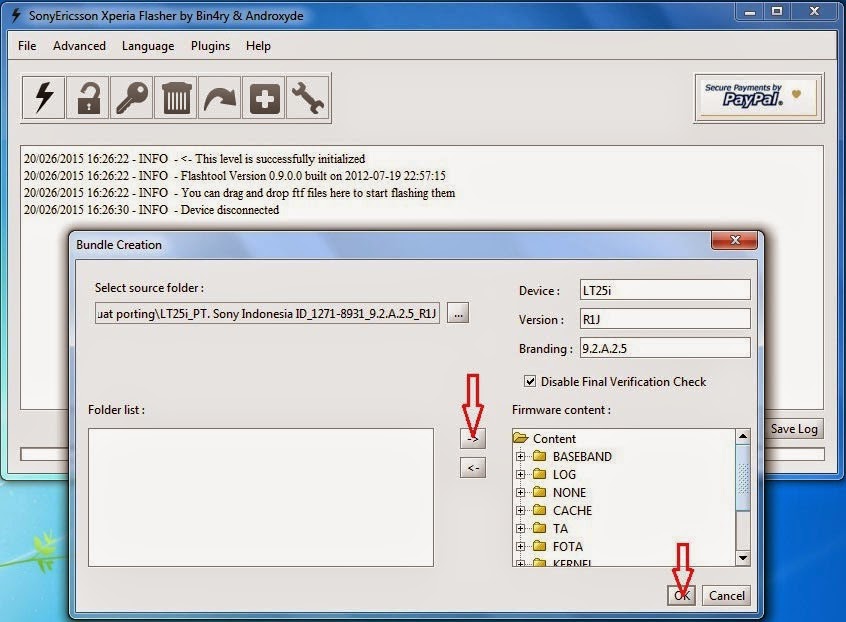Screen dimensions: 846x622
Task: Expand the BASEBAND folder node
Action: [x=520, y=456]
